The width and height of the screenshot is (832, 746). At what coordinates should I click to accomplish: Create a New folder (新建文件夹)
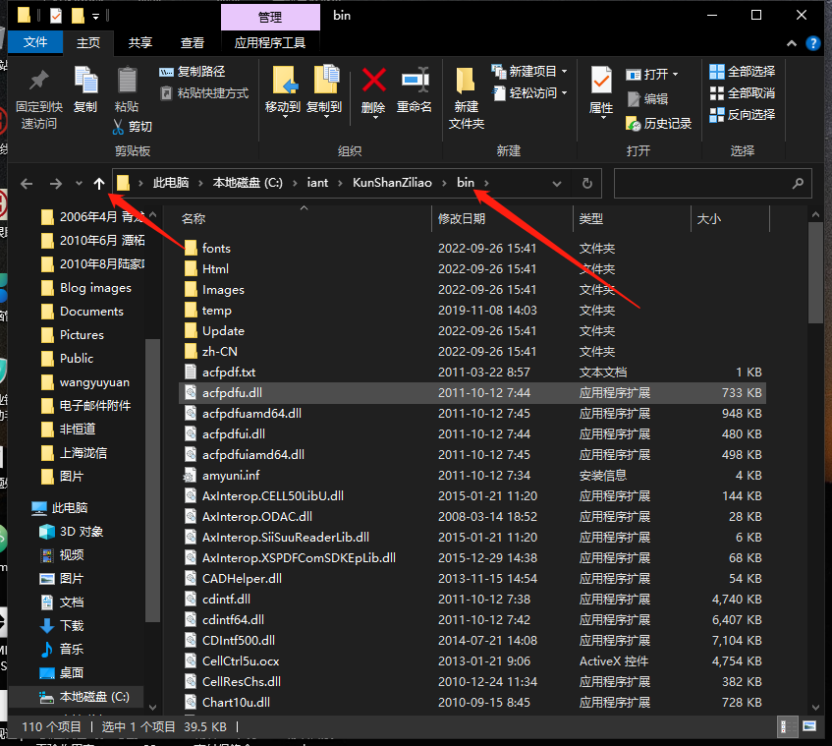coord(466,98)
